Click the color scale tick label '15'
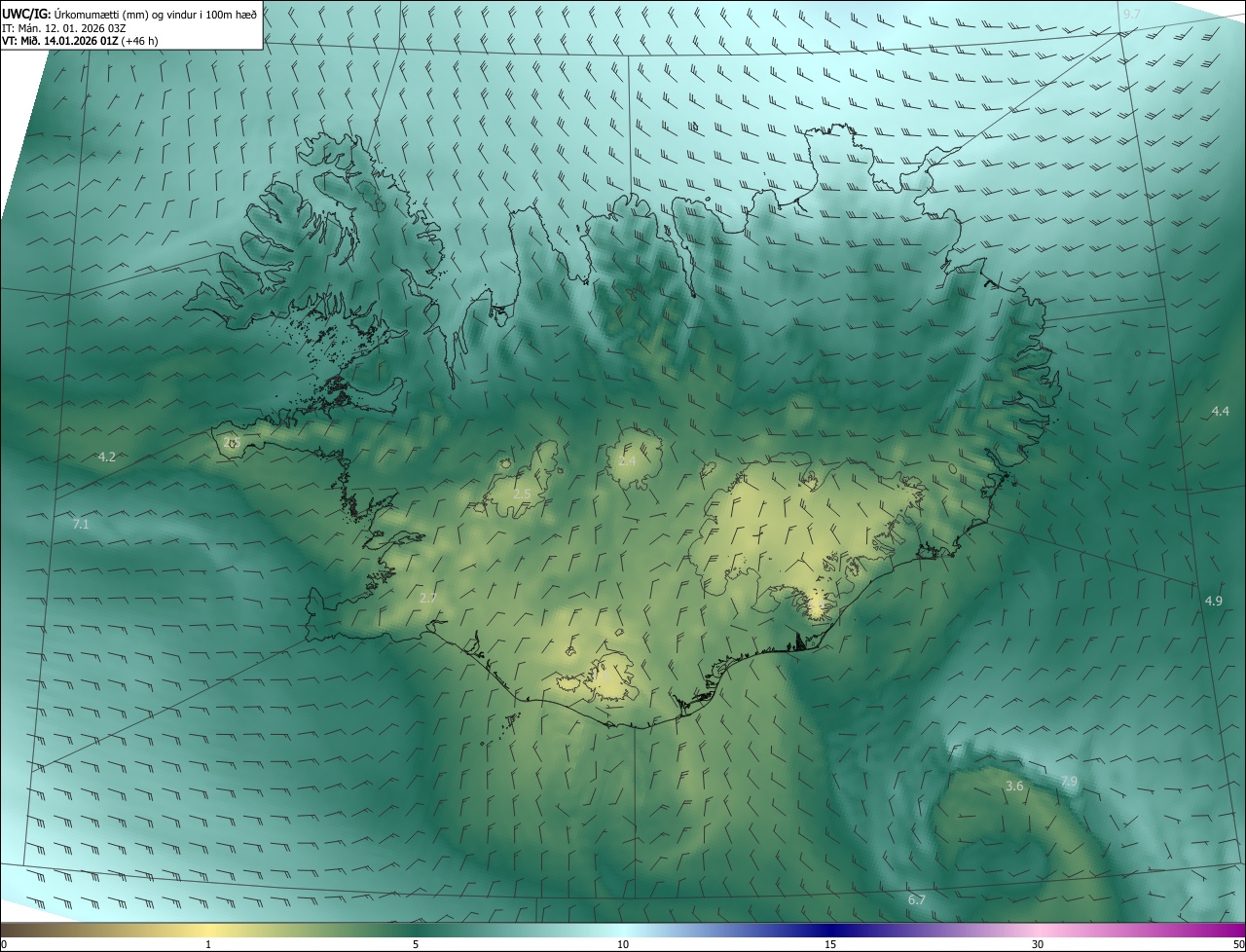The image size is (1246, 952). pyautogui.click(x=830, y=944)
